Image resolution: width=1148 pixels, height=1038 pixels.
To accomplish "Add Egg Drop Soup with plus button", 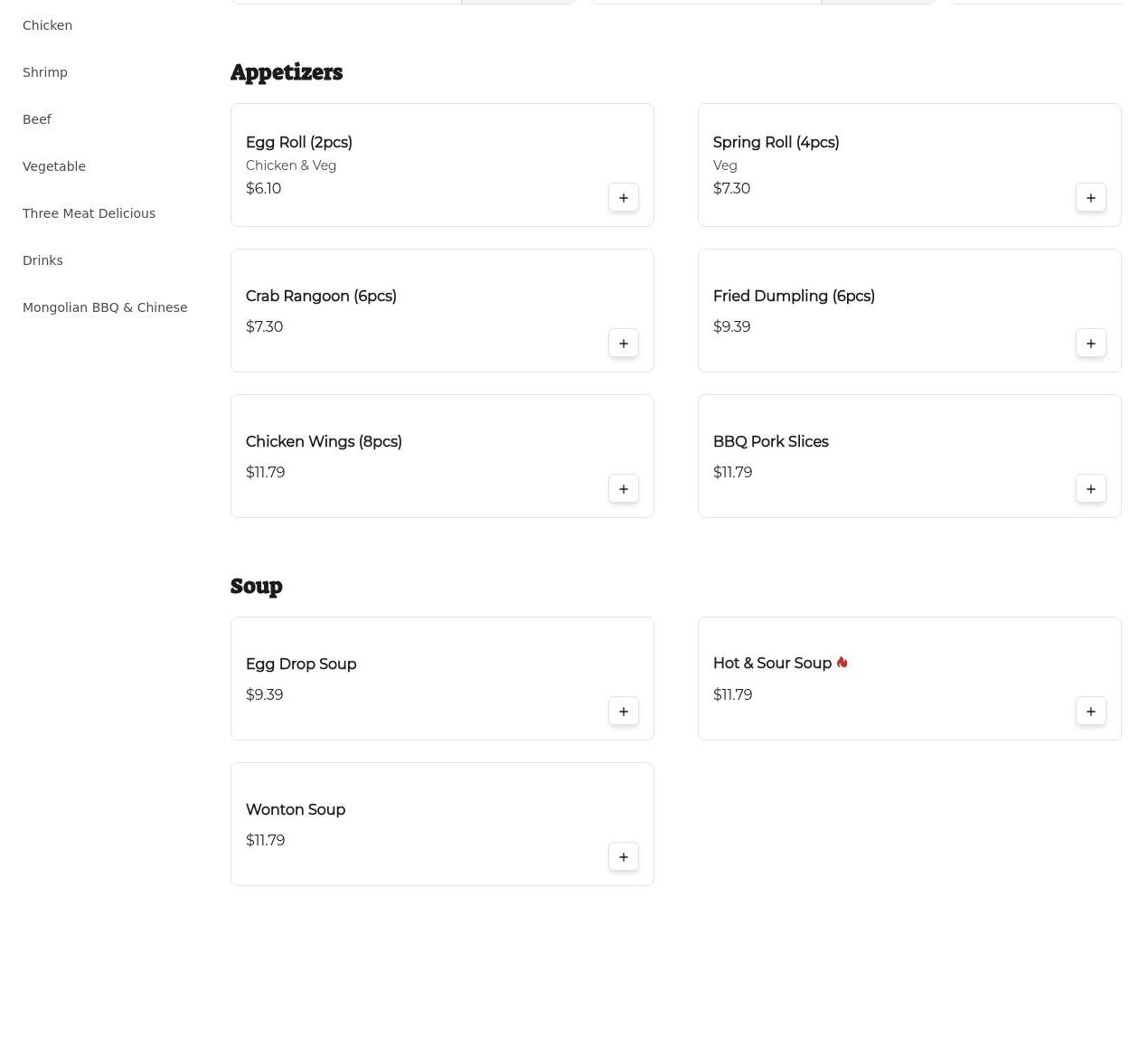I will tap(624, 712).
